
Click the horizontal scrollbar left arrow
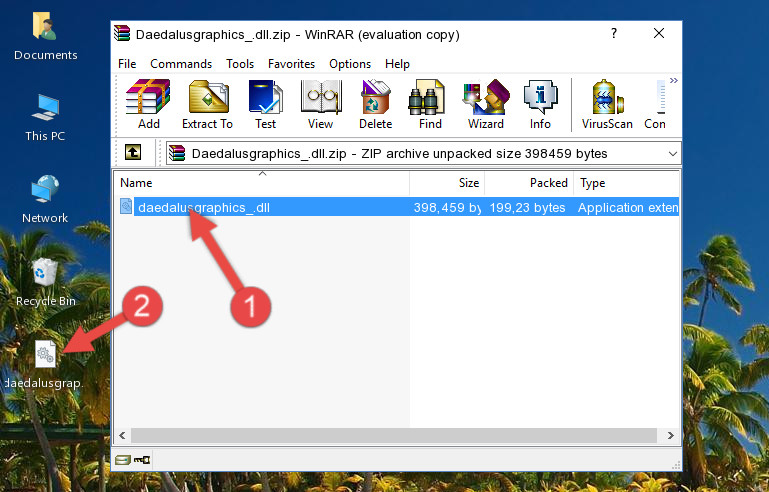tap(123, 436)
